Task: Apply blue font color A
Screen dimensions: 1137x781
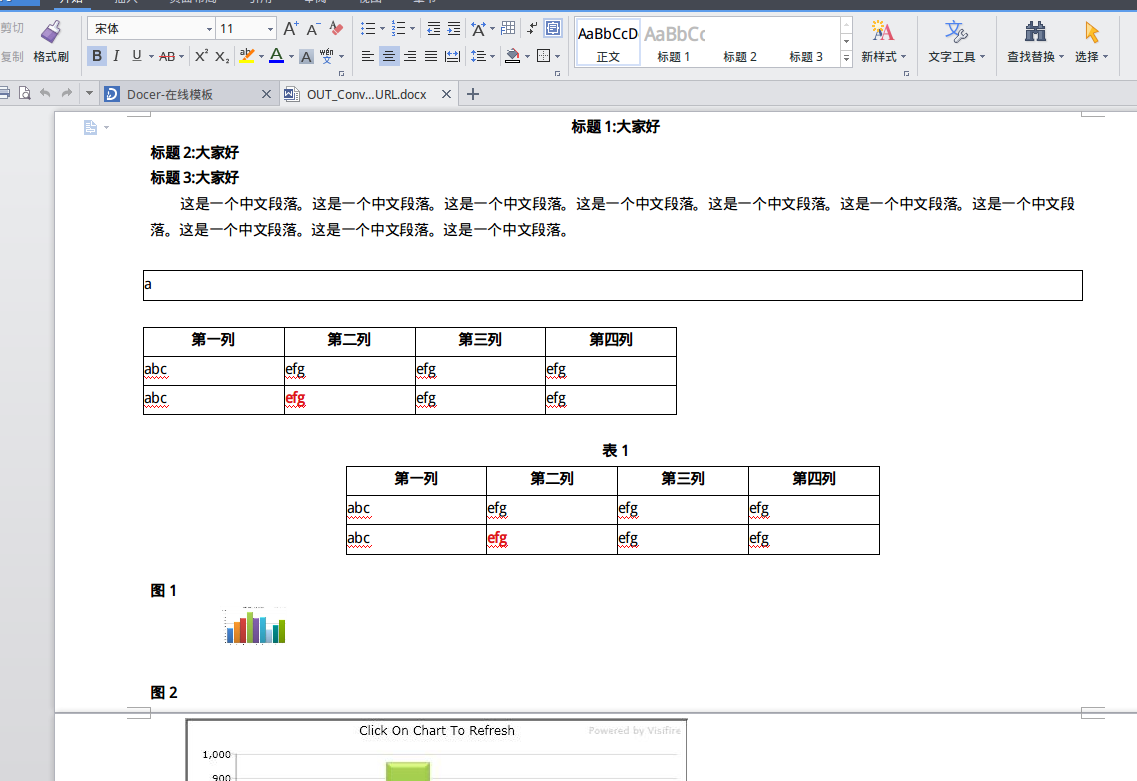Action: 276,56
